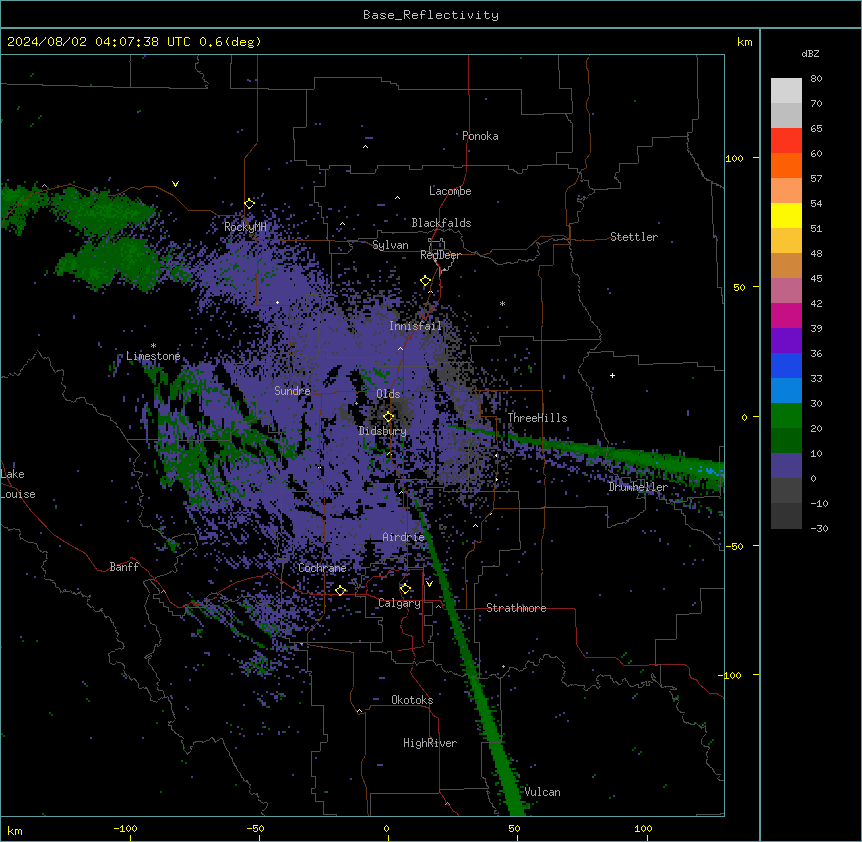The image size is (862, 842).
Task: Click the Strathmore town label
Action: pyautogui.click(x=516, y=608)
